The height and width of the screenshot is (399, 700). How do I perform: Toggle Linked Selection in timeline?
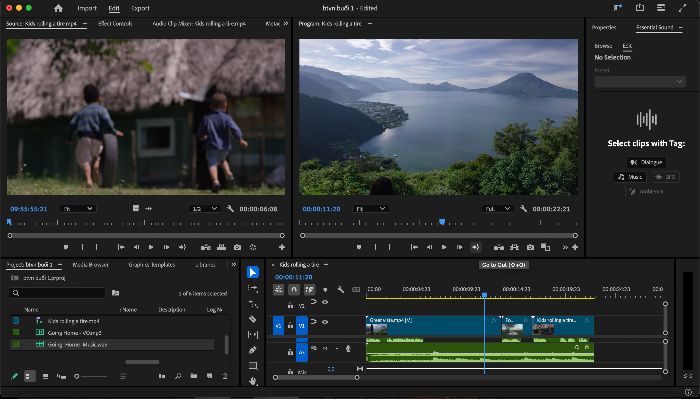309,290
